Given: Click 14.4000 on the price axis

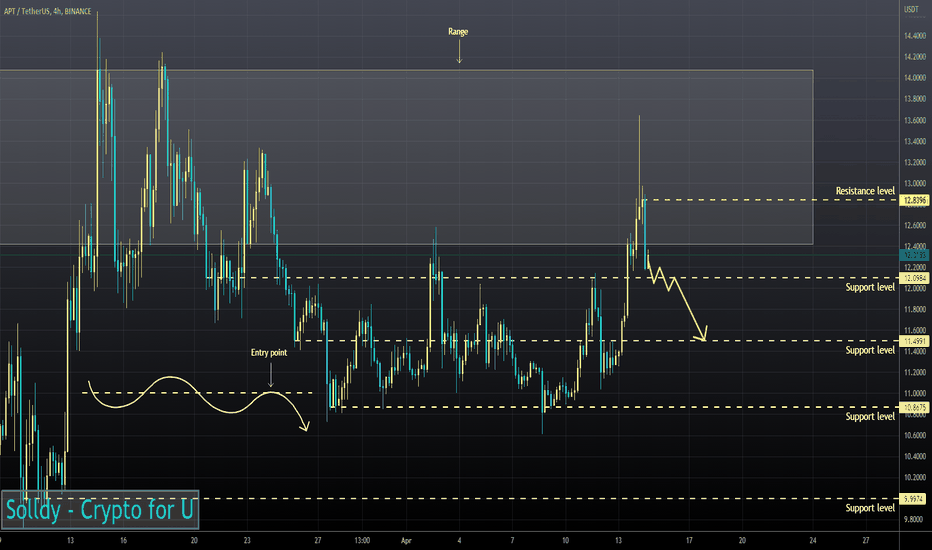Looking at the screenshot, I should [x=915, y=36].
